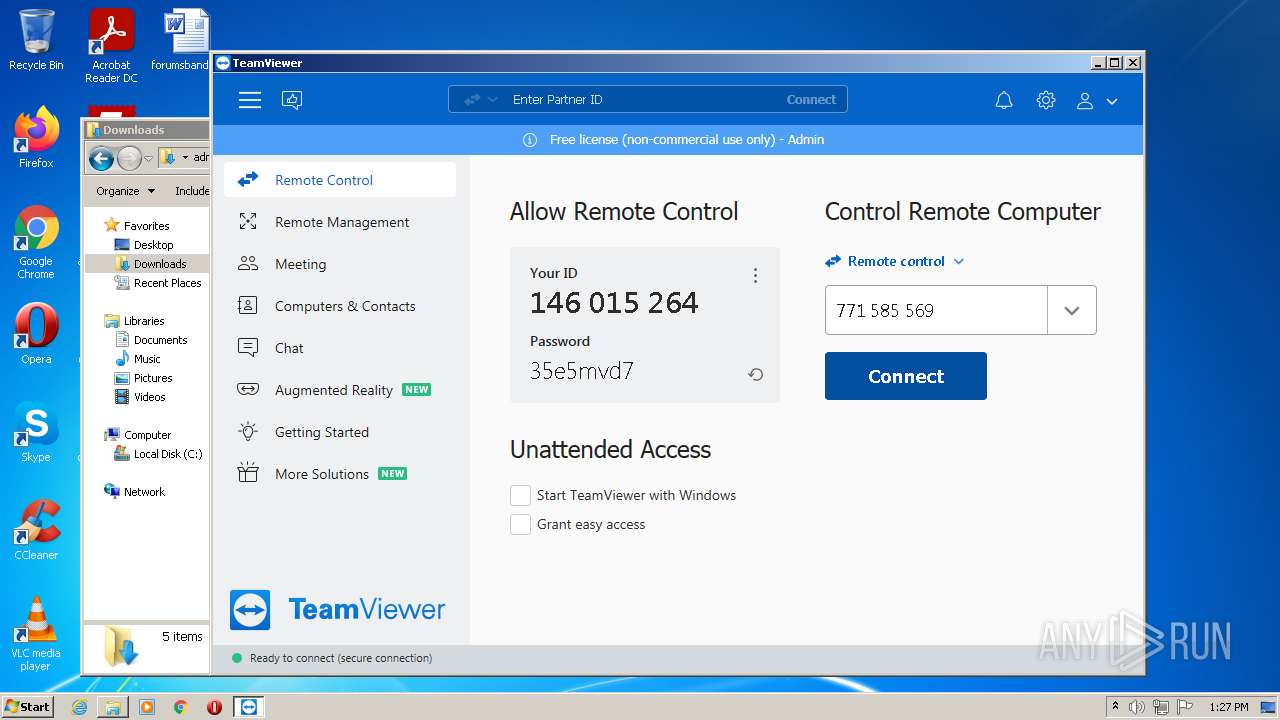Image resolution: width=1280 pixels, height=720 pixels.
Task: Expand the Remote control mode dropdown
Action: [895, 261]
